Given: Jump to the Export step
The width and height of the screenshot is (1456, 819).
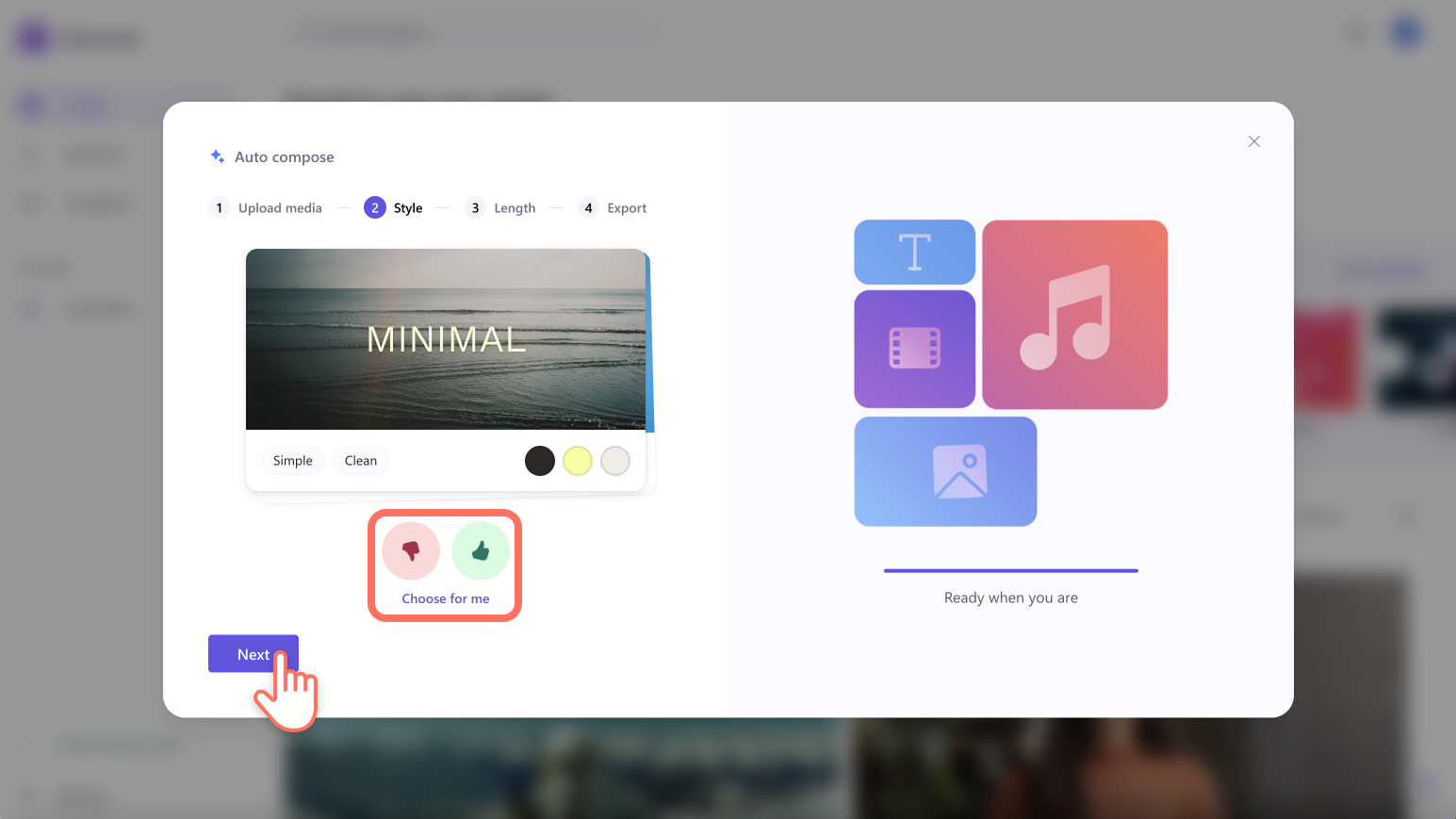Looking at the screenshot, I should coord(613,207).
